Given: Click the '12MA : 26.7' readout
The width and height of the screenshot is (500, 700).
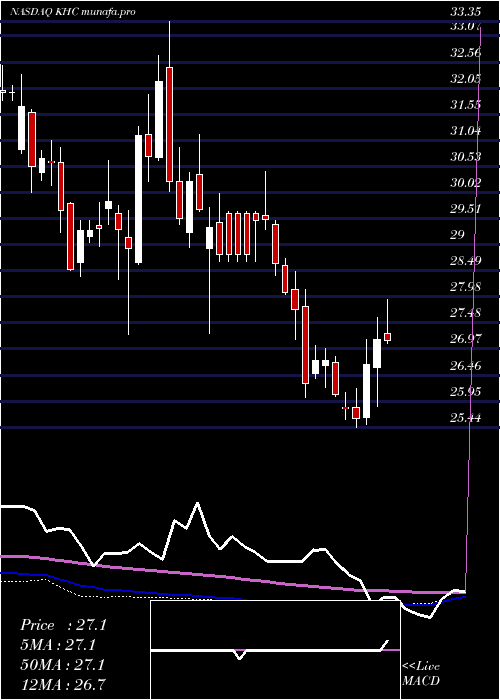Looking at the screenshot, I should 63,684.
